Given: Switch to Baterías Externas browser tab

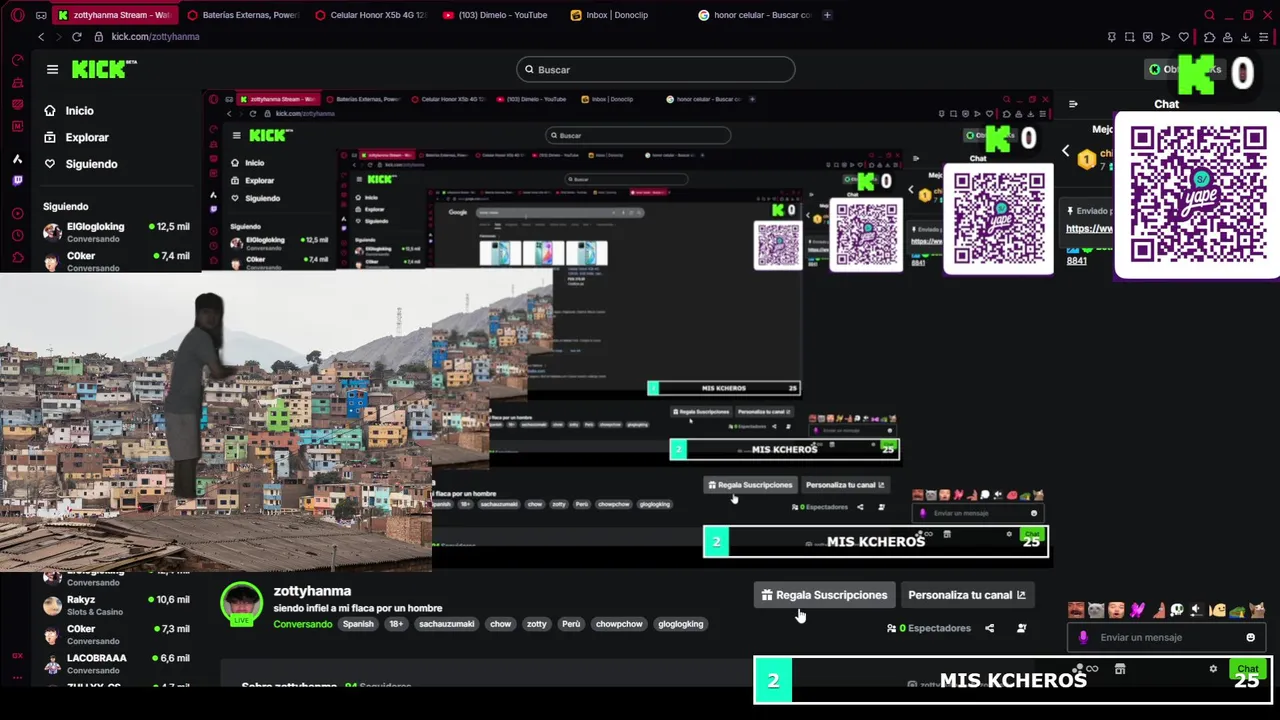Looking at the screenshot, I should point(243,15).
